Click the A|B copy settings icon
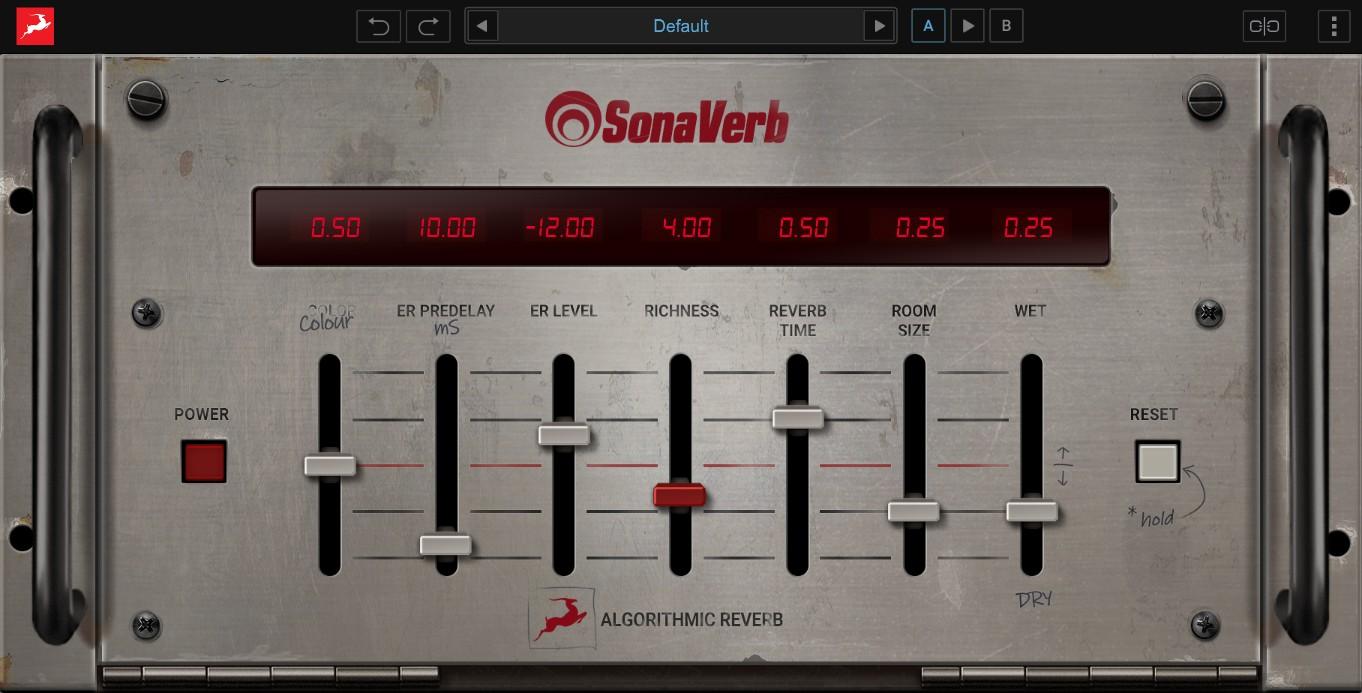This screenshot has height=693, width=1362. 1264,26
